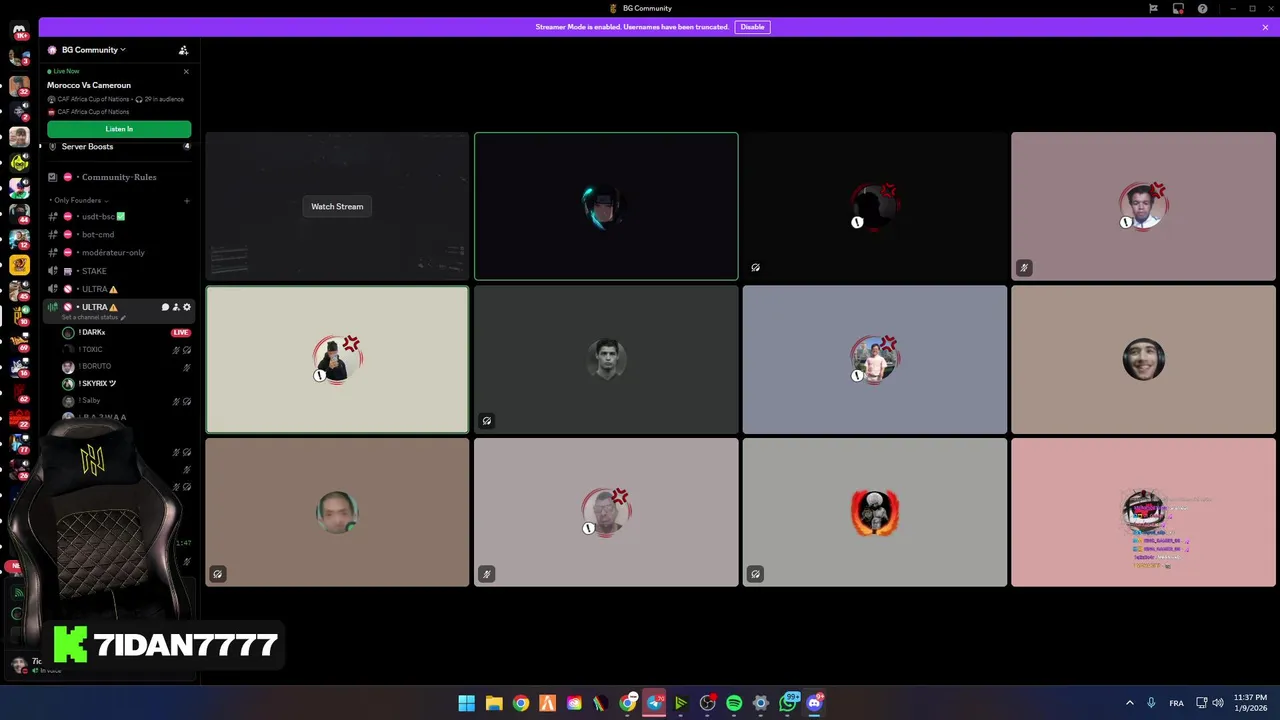The width and height of the screenshot is (1280, 720).
Task: Open Discord icon in taskbar
Action: pyautogui.click(x=814, y=703)
